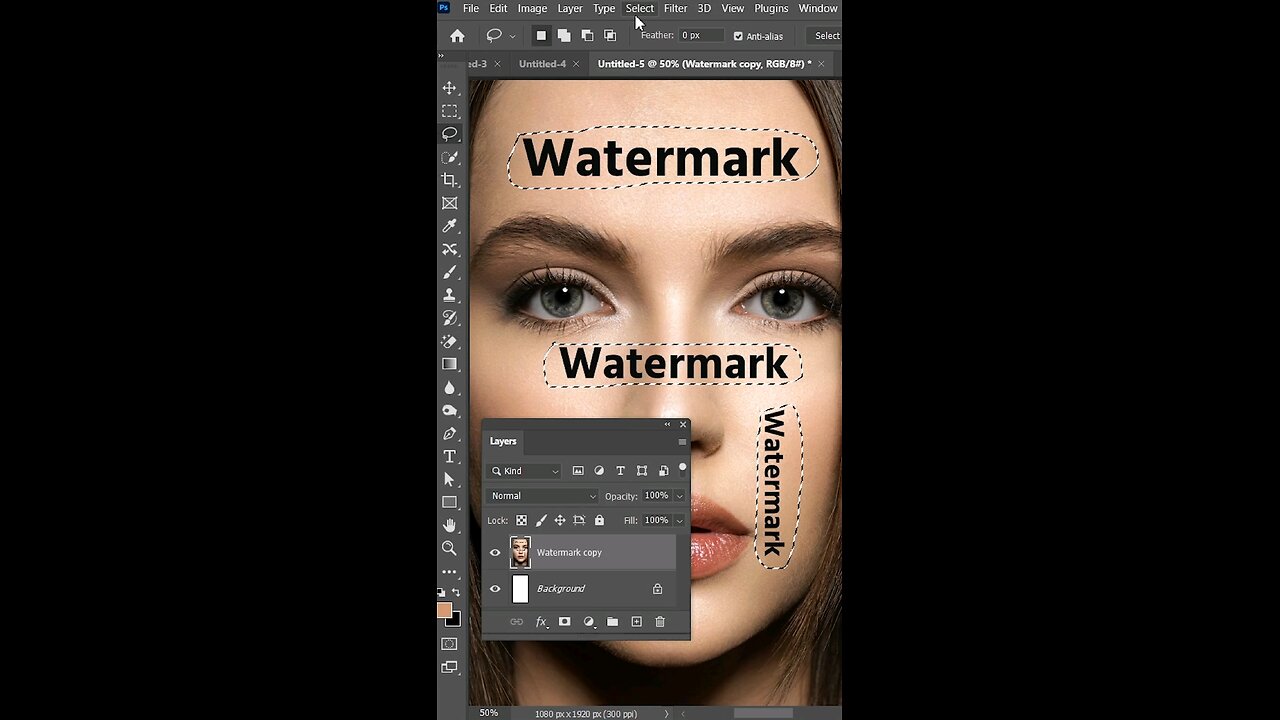Screen dimensions: 1280x720
Task: Select the History Brush tool
Action: [x=450, y=318]
